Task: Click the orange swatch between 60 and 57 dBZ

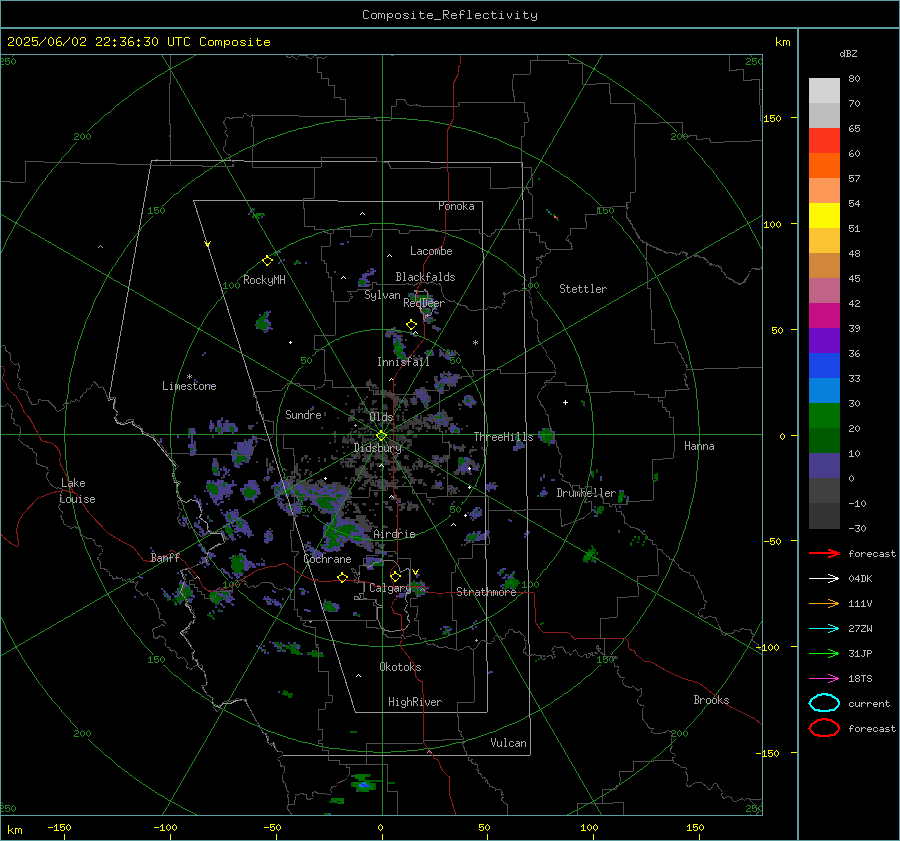Action: [824, 166]
